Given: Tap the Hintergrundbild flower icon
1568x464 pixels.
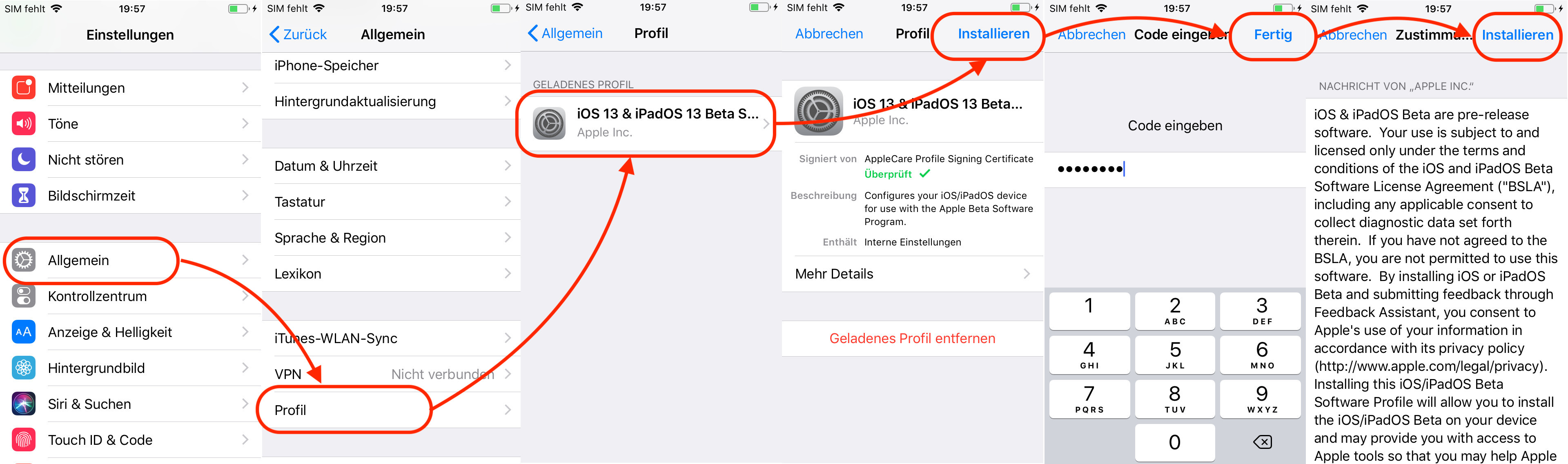Looking at the screenshot, I should click(x=24, y=368).
